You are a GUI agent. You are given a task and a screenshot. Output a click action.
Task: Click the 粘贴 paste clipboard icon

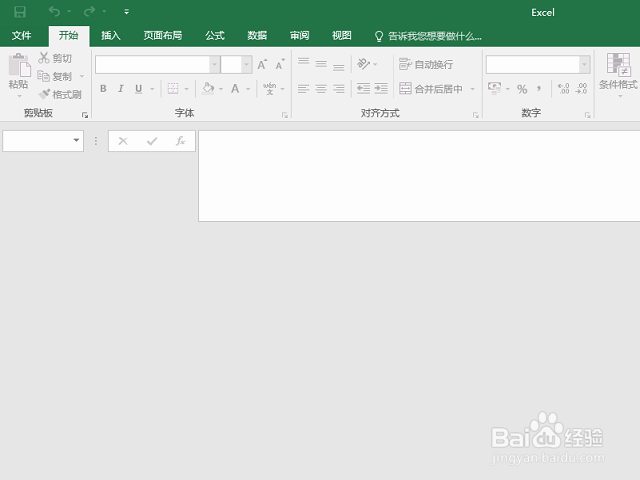(19, 65)
